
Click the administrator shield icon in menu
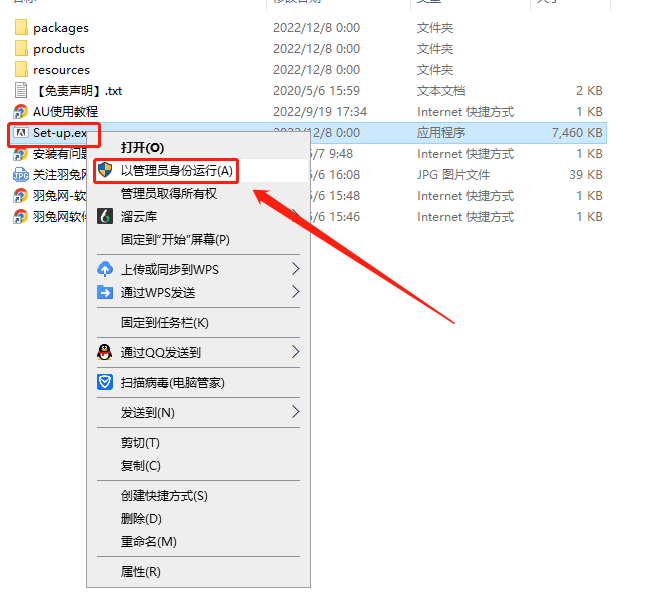click(x=105, y=170)
